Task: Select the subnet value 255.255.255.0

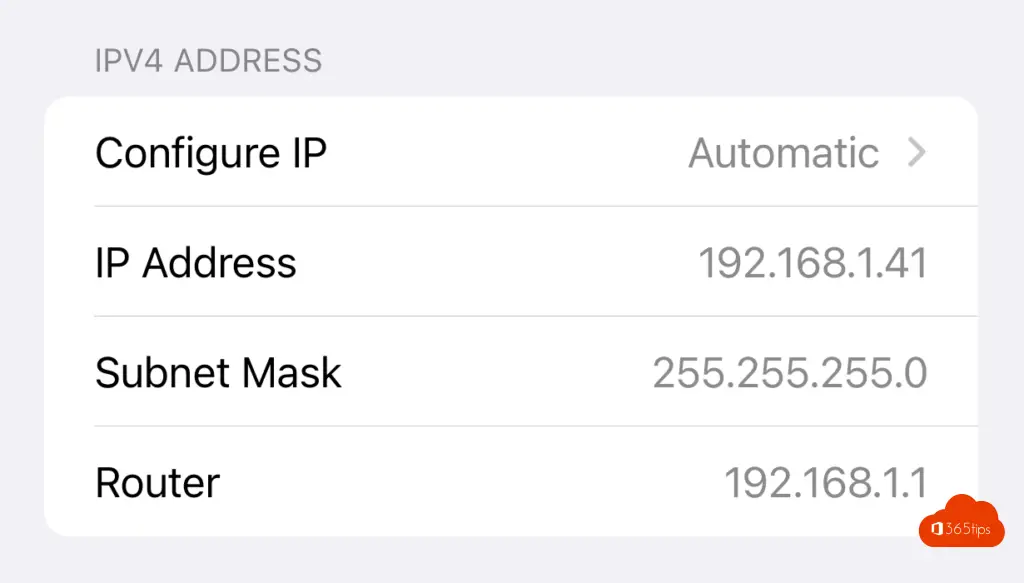Action: pyautogui.click(x=790, y=372)
